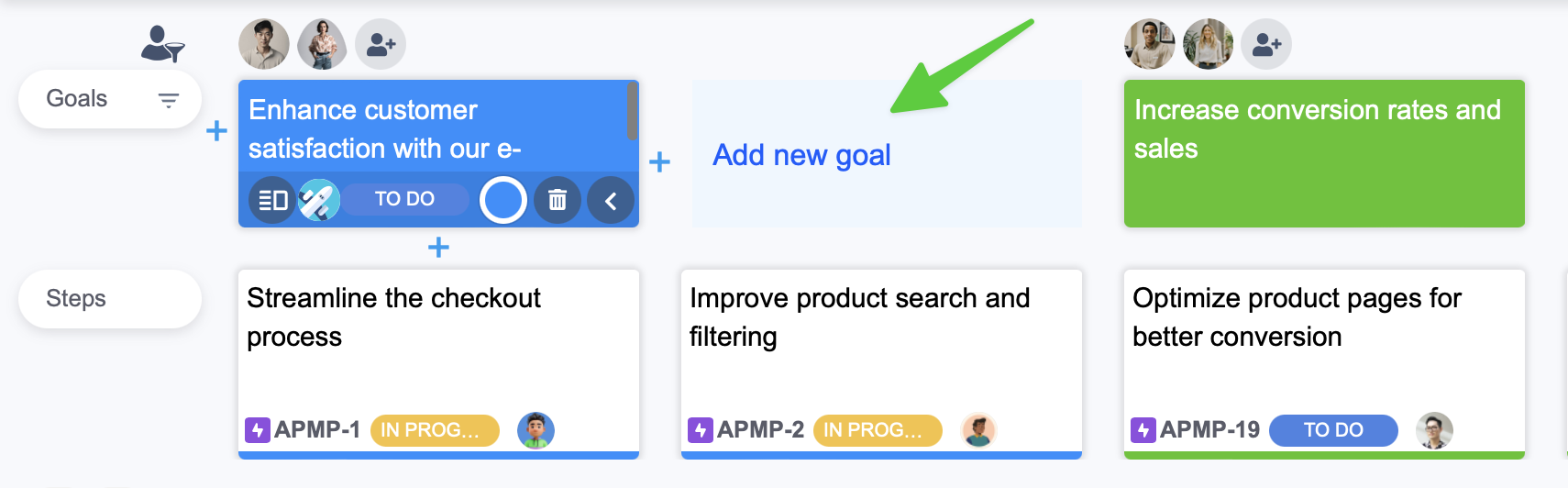Add a step below the blue goal

tap(438, 248)
